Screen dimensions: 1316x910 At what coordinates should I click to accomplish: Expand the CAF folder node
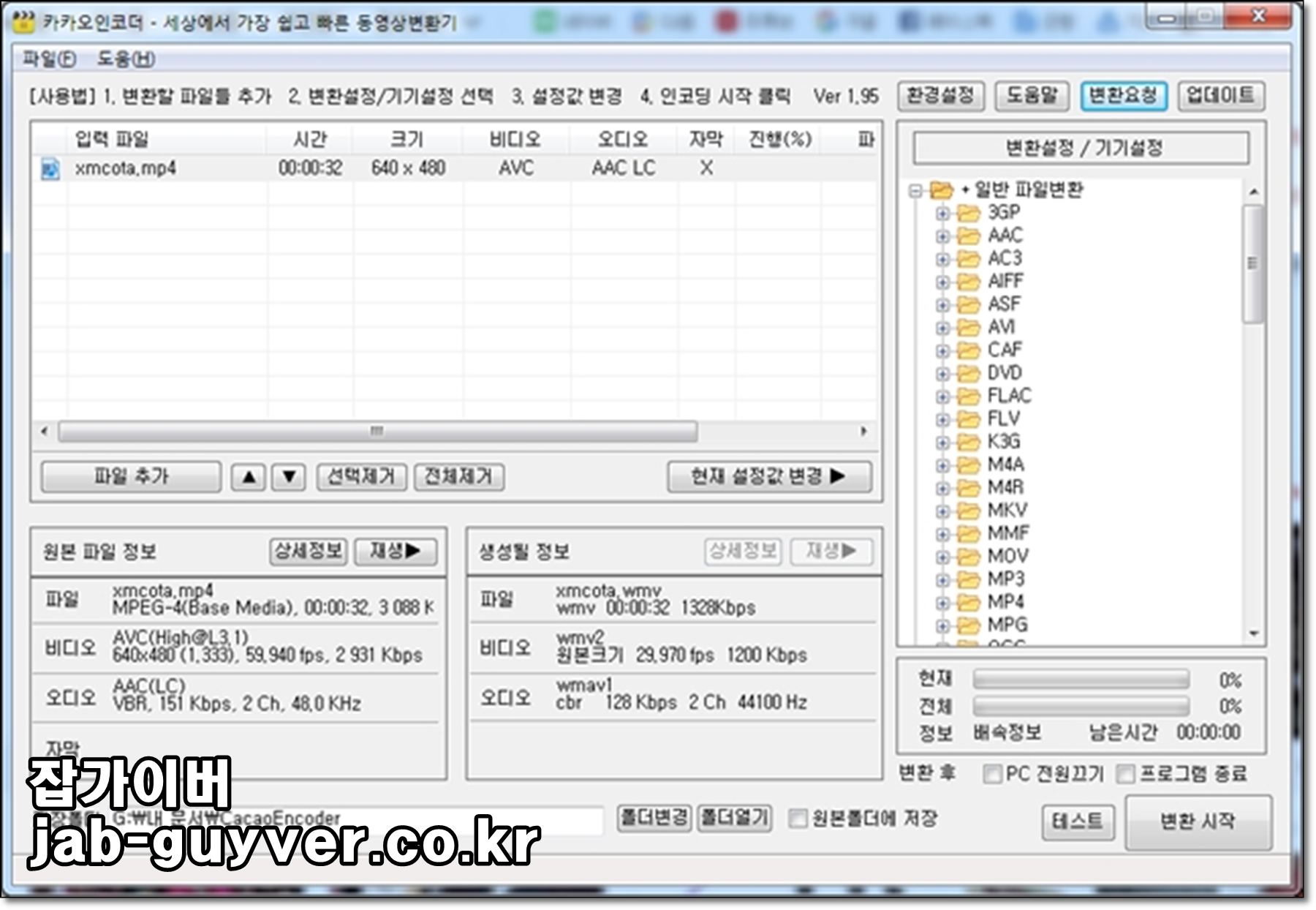click(943, 350)
